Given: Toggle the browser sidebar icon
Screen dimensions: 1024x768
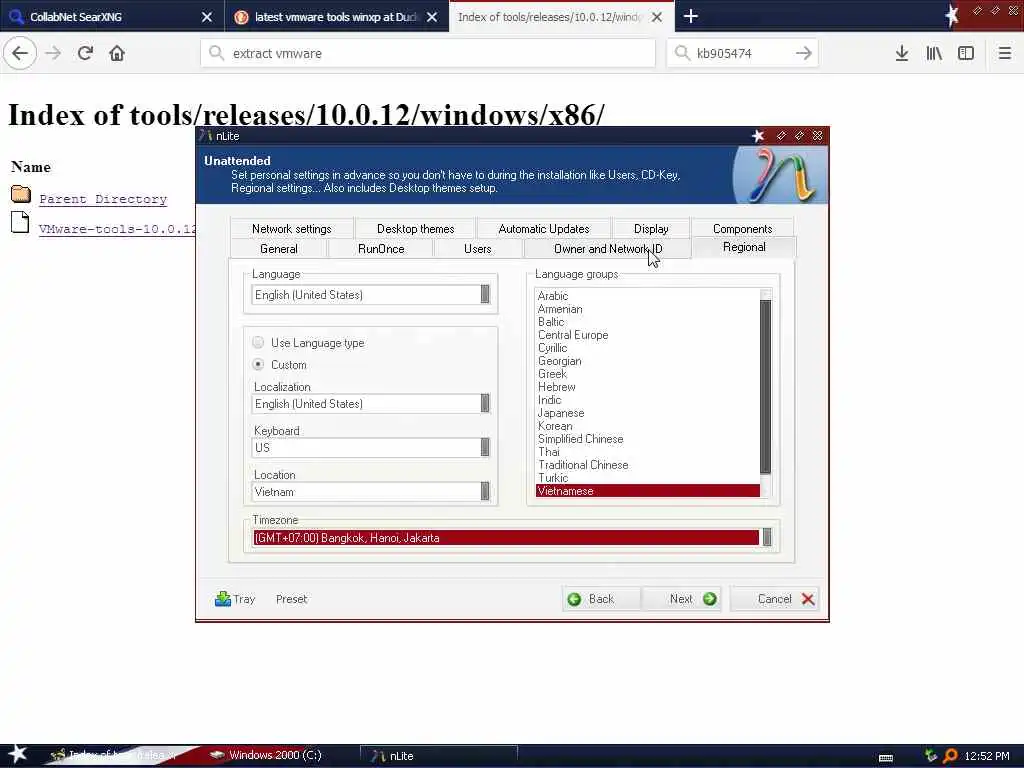Looking at the screenshot, I should 966,54.
